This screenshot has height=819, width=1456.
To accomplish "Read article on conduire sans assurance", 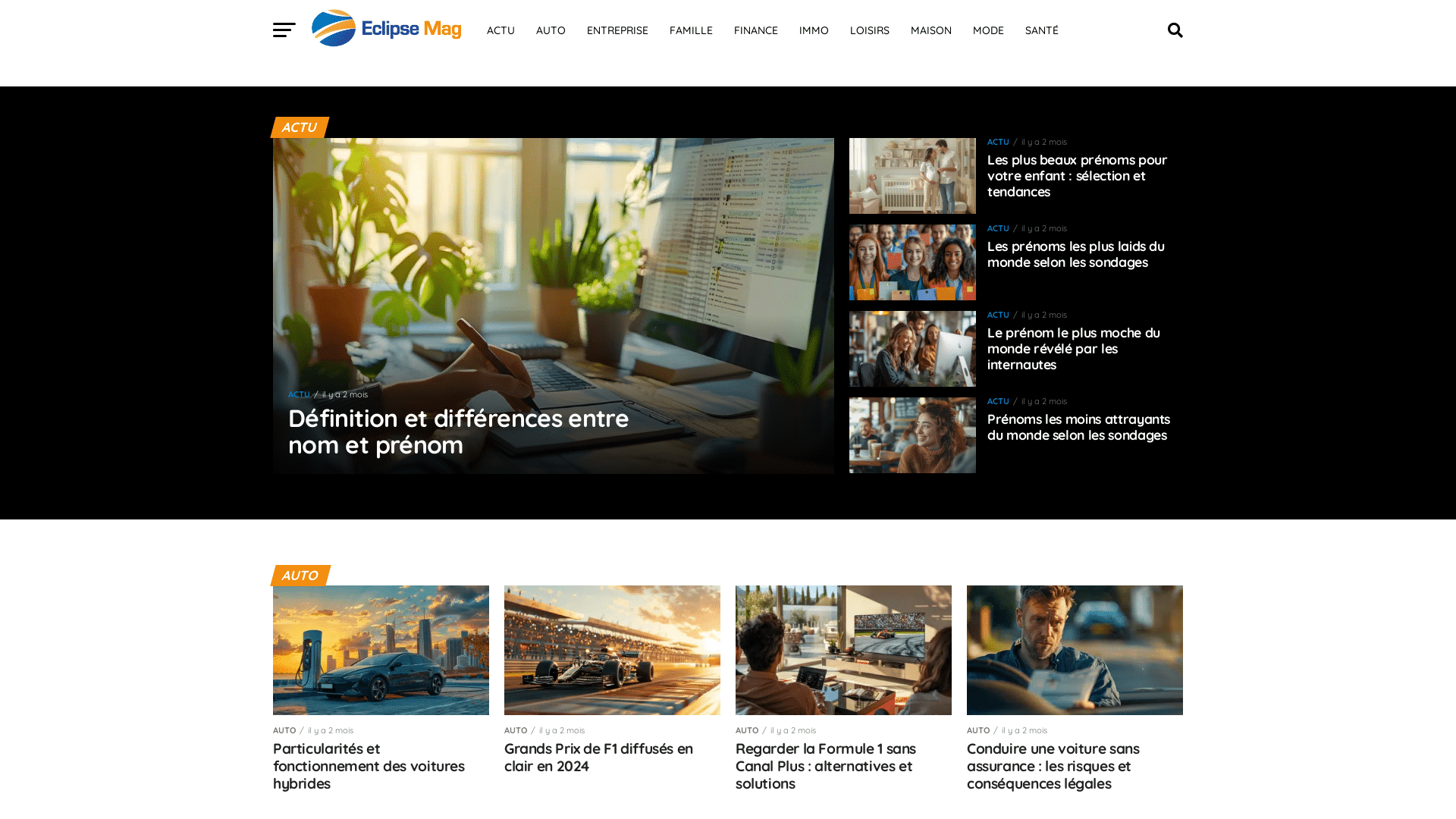I will [1053, 766].
